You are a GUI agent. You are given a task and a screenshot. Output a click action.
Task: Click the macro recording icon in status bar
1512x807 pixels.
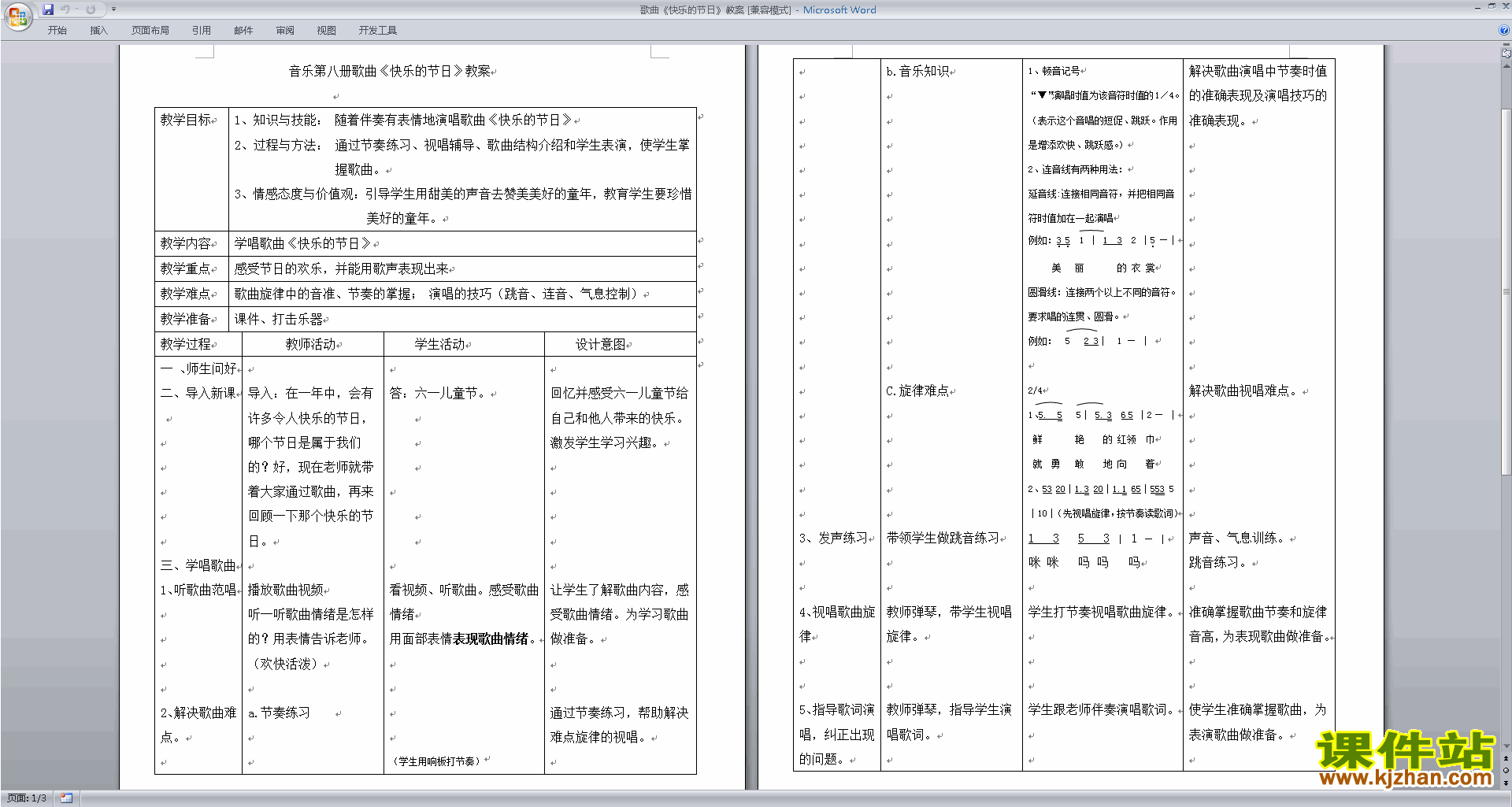[67, 798]
